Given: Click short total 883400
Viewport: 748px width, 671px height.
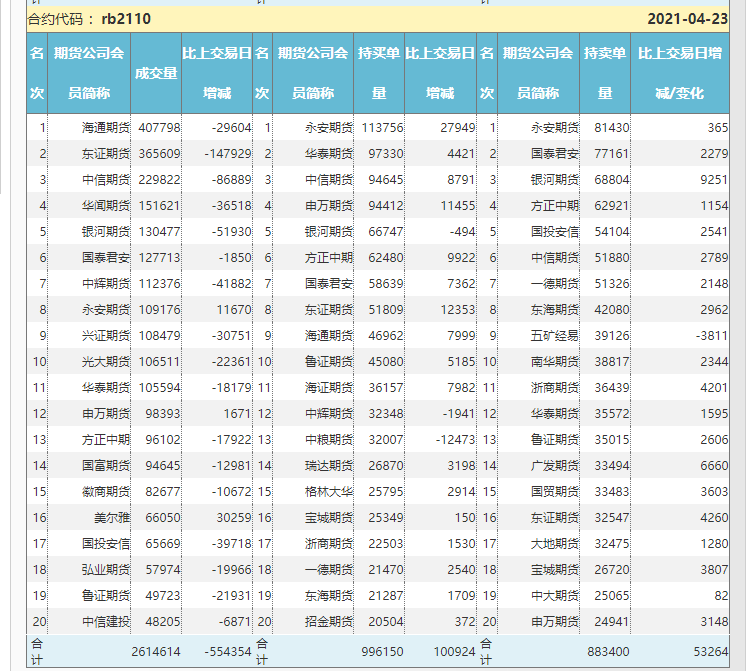Looking at the screenshot, I should 609,652.
